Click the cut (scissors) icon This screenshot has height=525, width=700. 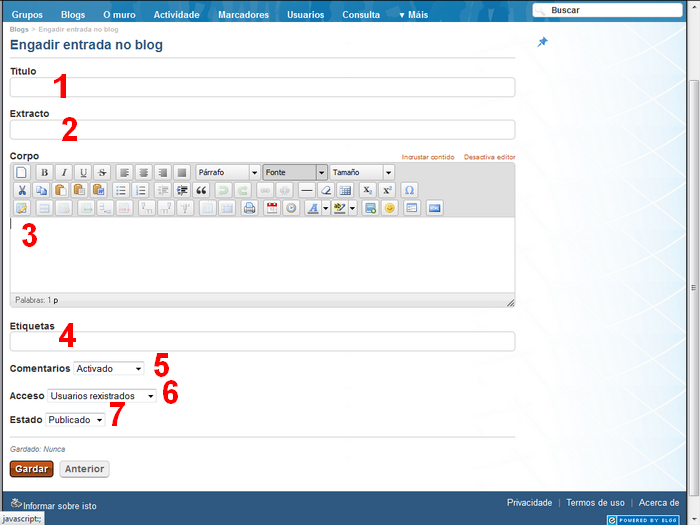(x=22, y=190)
